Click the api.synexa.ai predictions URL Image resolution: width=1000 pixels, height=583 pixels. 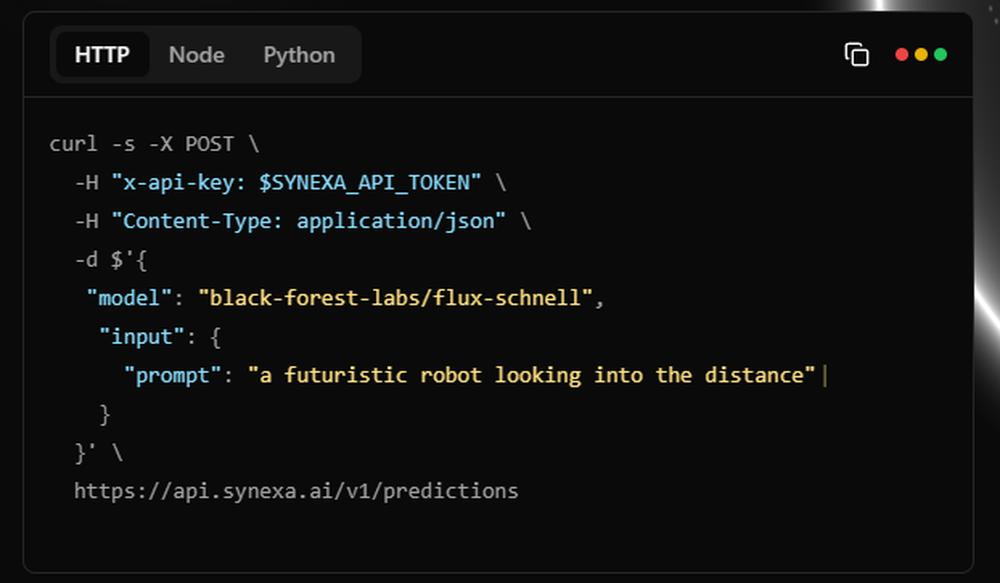[x=296, y=491]
